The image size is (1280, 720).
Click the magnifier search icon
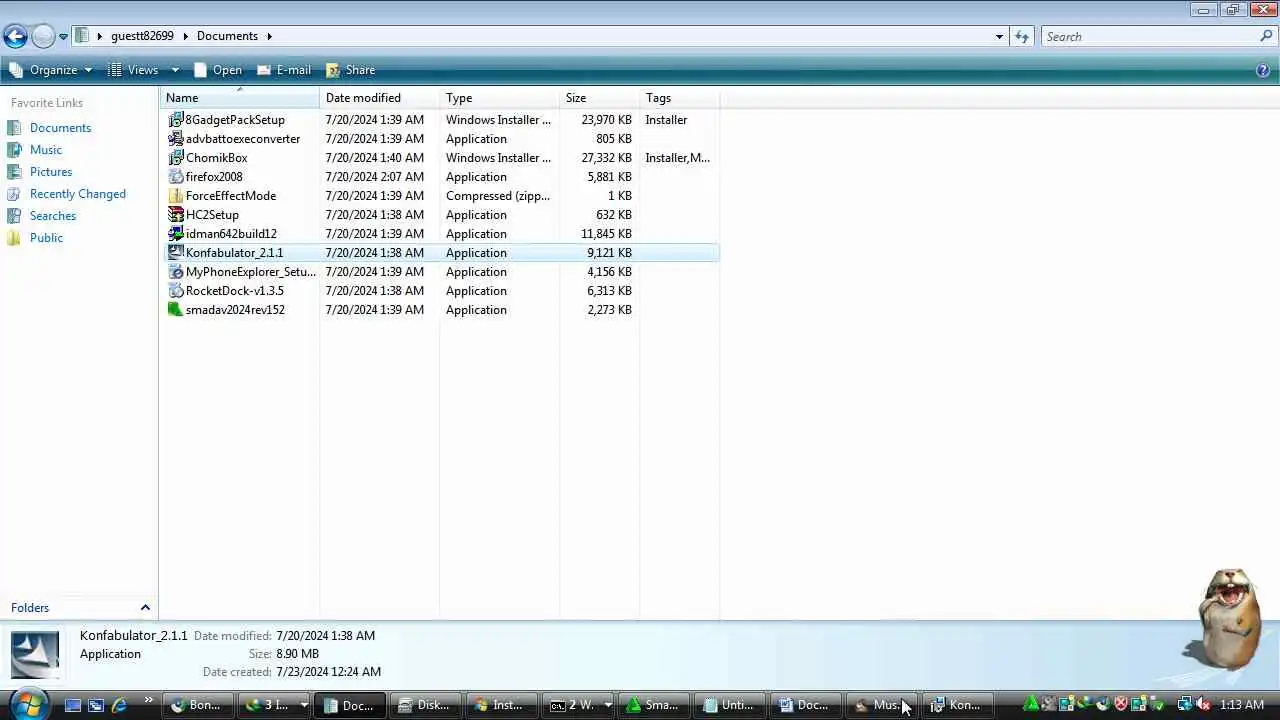[1267, 37]
